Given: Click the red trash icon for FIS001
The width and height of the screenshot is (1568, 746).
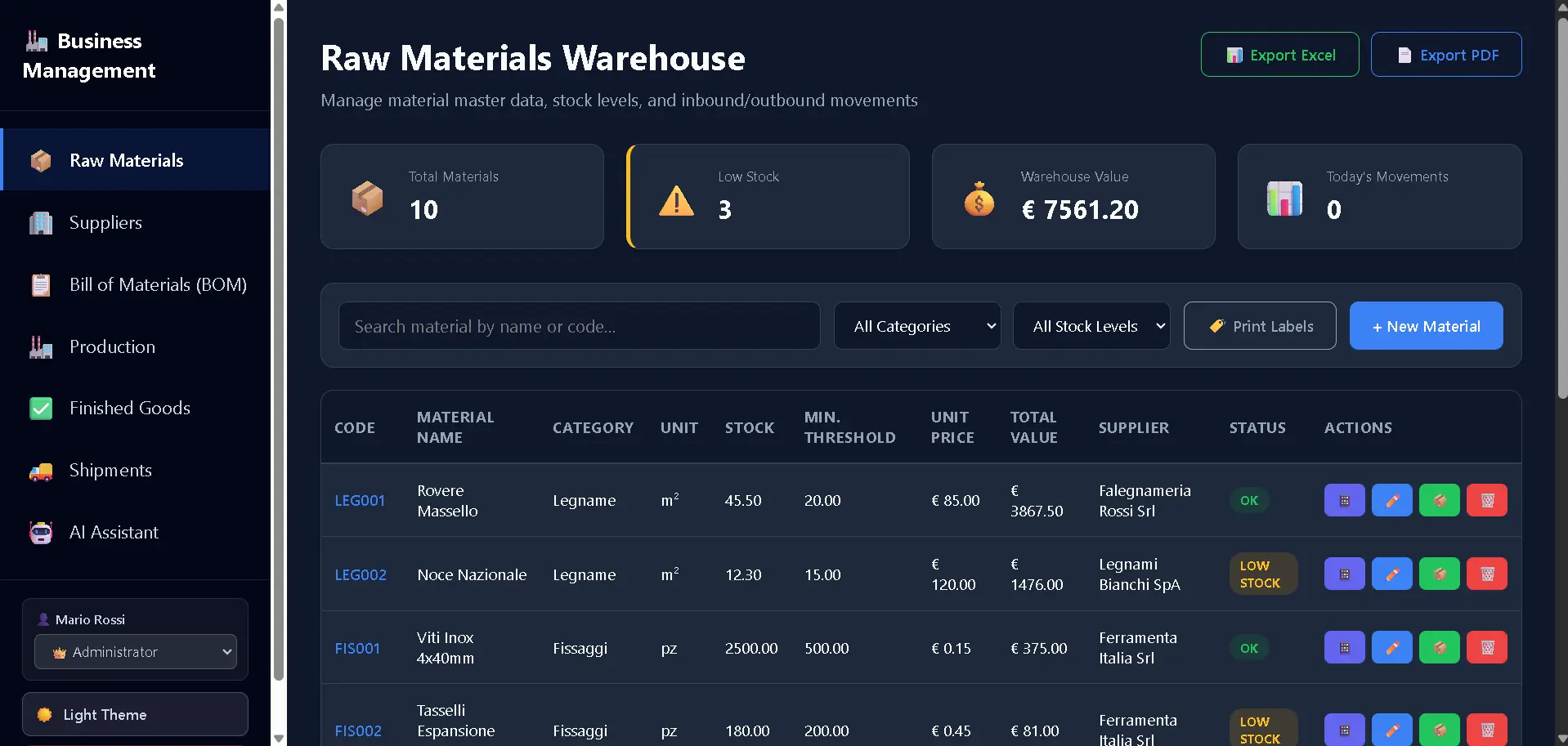Looking at the screenshot, I should coord(1486,648).
